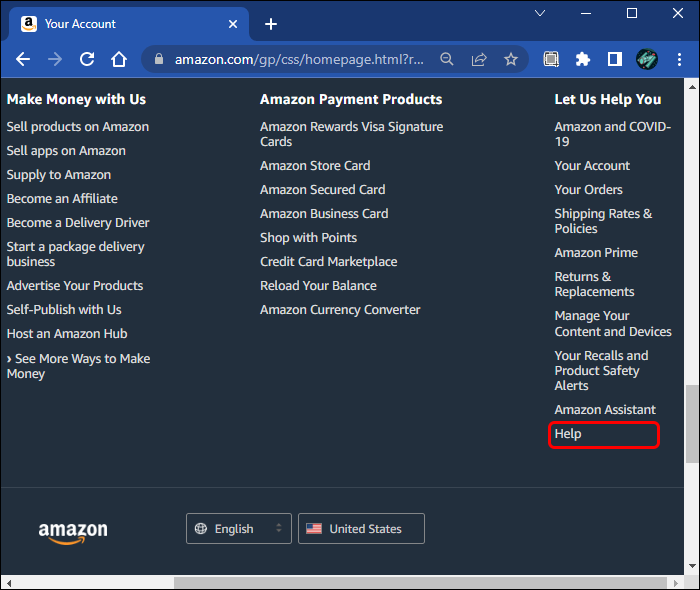Open the Extensions puzzle icon
This screenshot has height=590, width=700.
coord(583,59)
